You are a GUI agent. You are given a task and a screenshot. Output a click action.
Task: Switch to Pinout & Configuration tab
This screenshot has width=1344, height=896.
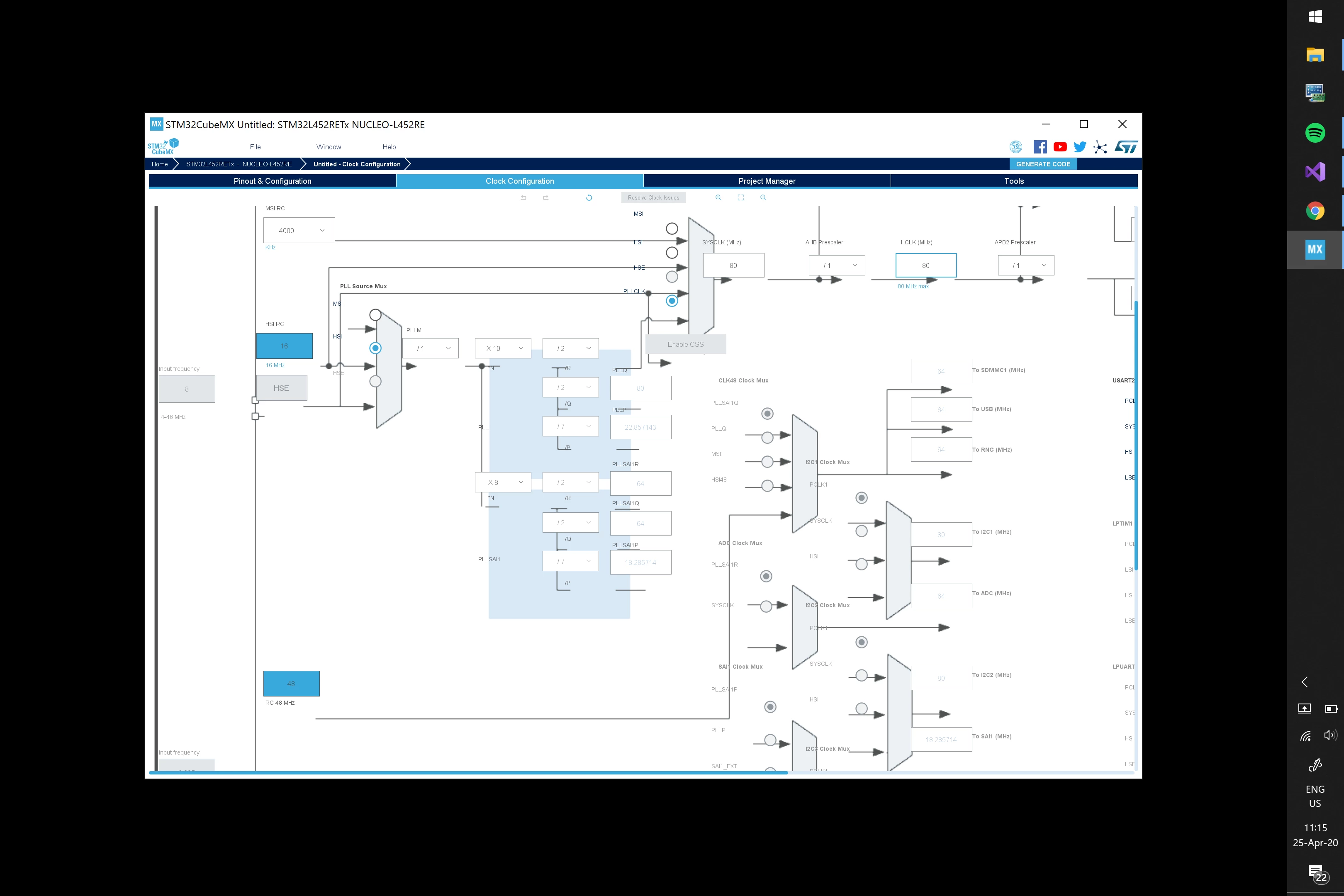coord(273,181)
